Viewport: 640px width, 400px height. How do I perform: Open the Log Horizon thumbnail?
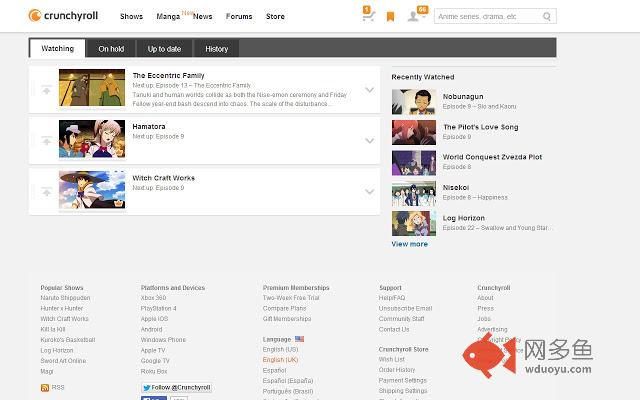414,223
